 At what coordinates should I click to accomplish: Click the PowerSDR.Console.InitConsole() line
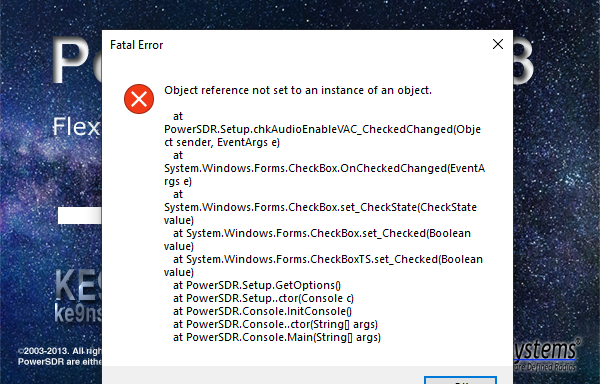pos(262,311)
